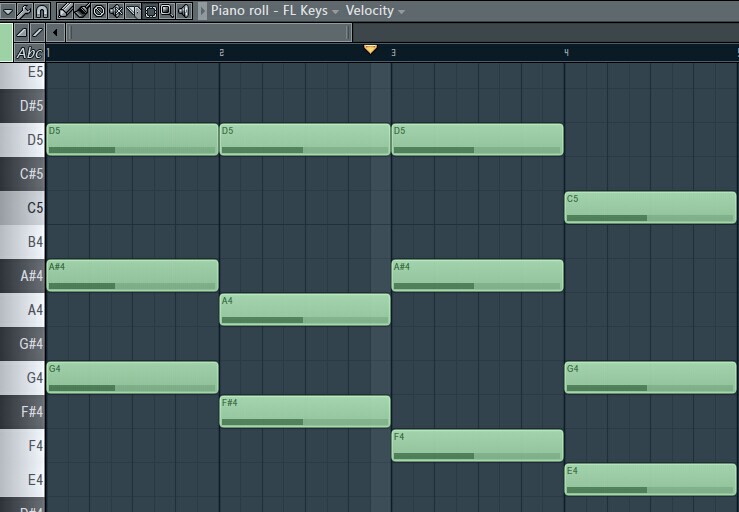The width and height of the screenshot is (739, 512).
Task: Click the D5 piano key
Action: point(22,140)
